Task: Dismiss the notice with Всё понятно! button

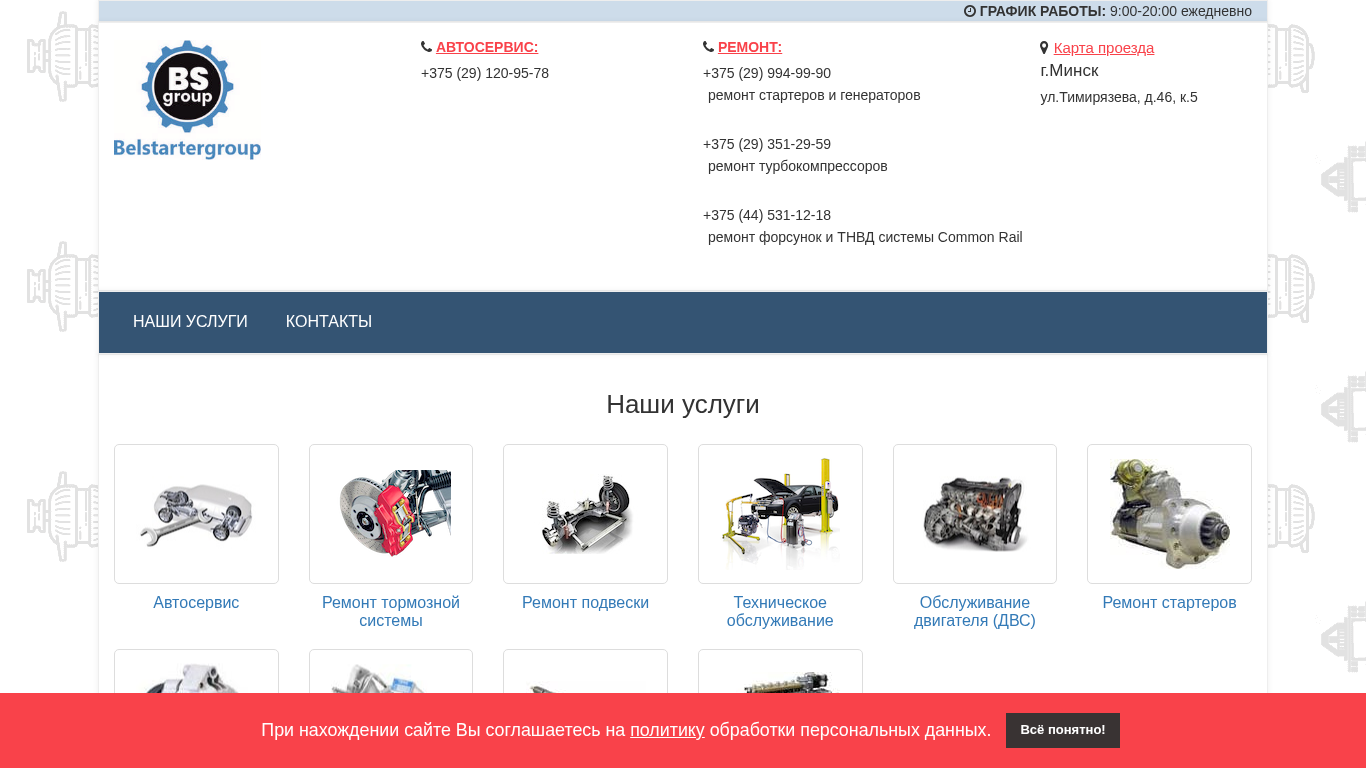Action: (1063, 730)
